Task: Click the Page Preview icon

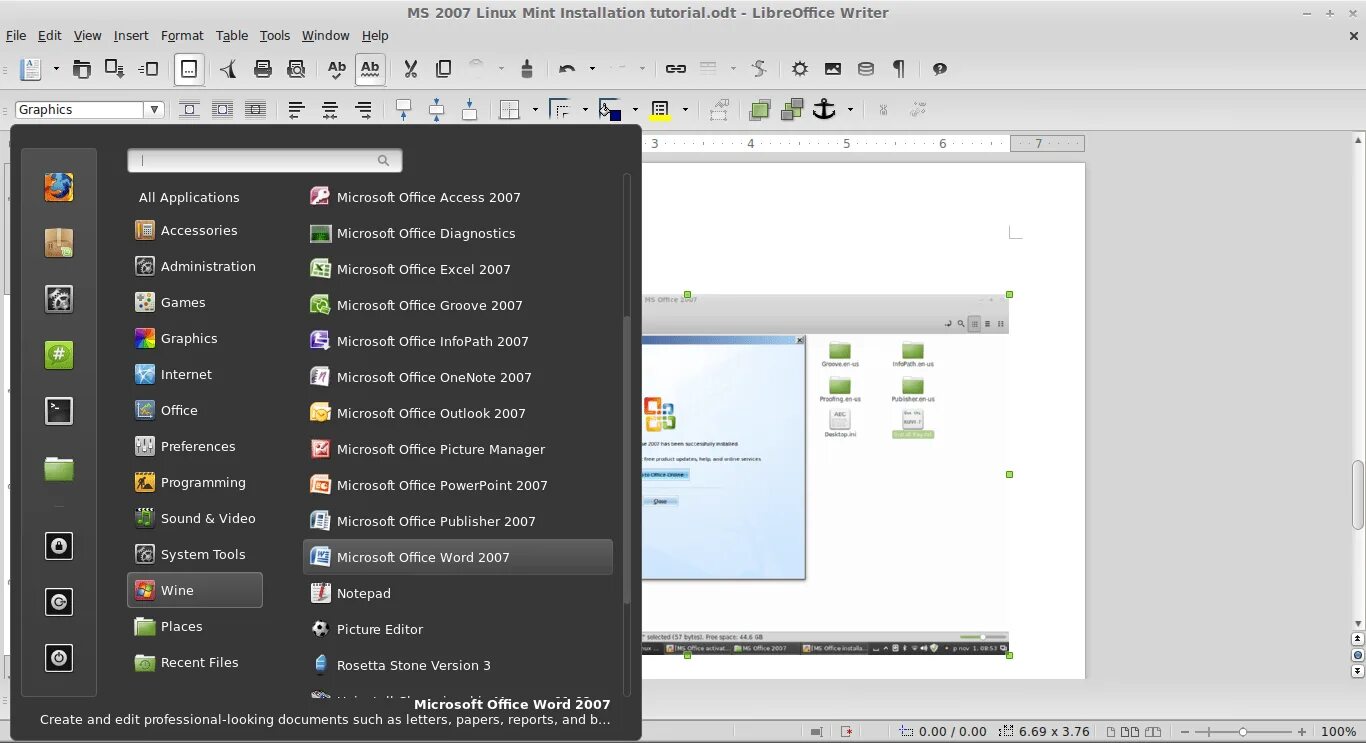Action: pyautogui.click(x=296, y=69)
